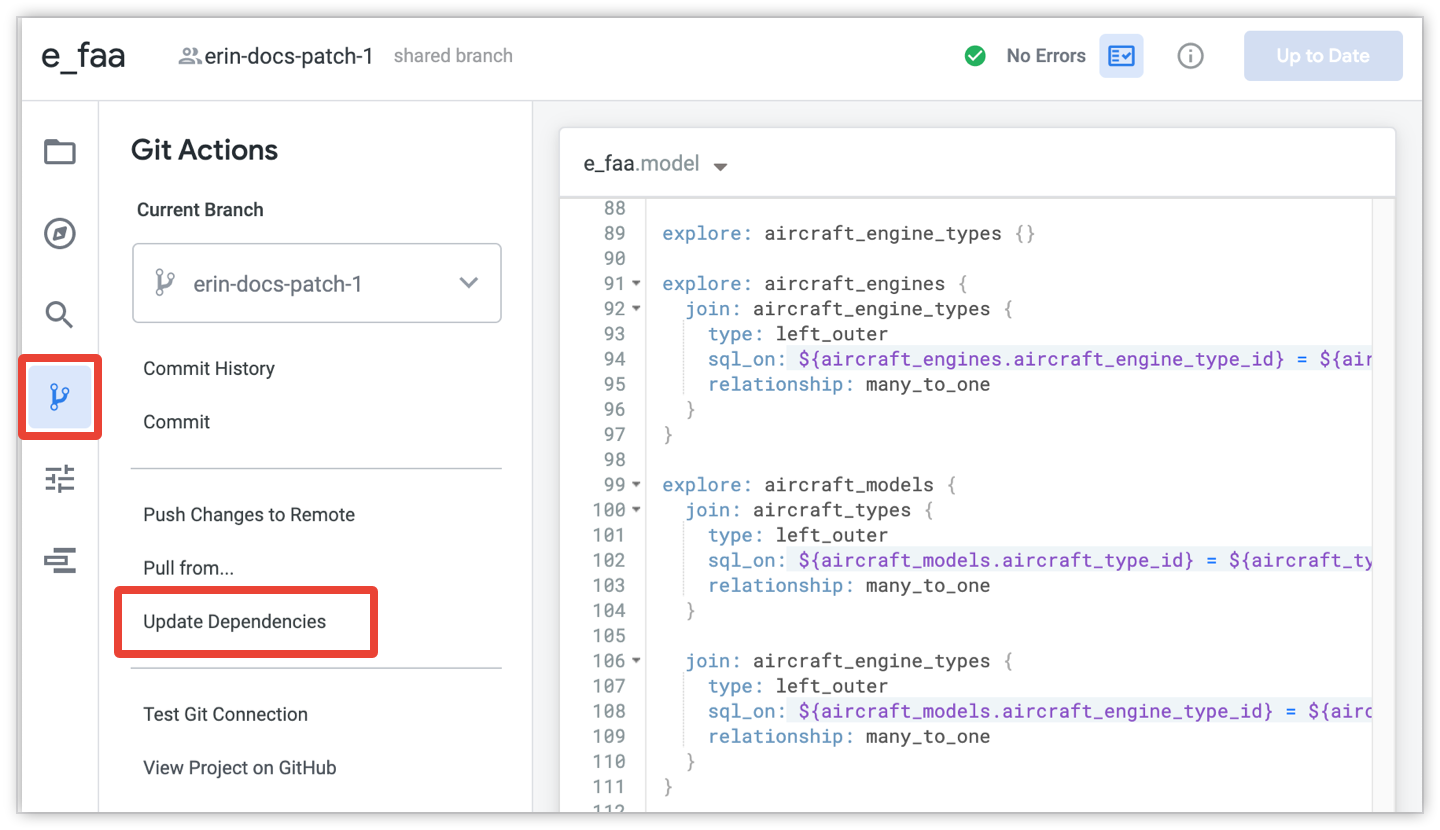Open View Project on GitHub link

[x=240, y=768]
